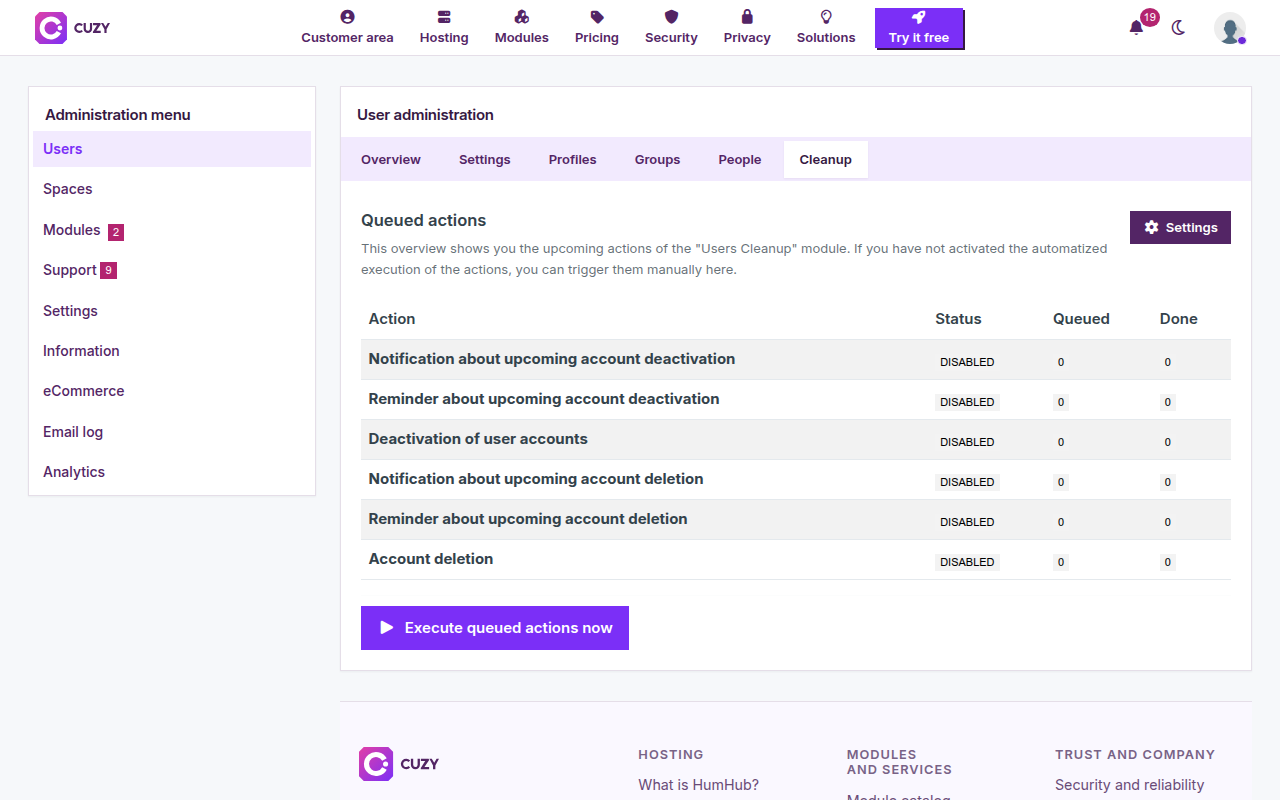The width and height of the screenshot is (1280, 800).
Task: Click the Try it free button
Action: tap(919, 29)
